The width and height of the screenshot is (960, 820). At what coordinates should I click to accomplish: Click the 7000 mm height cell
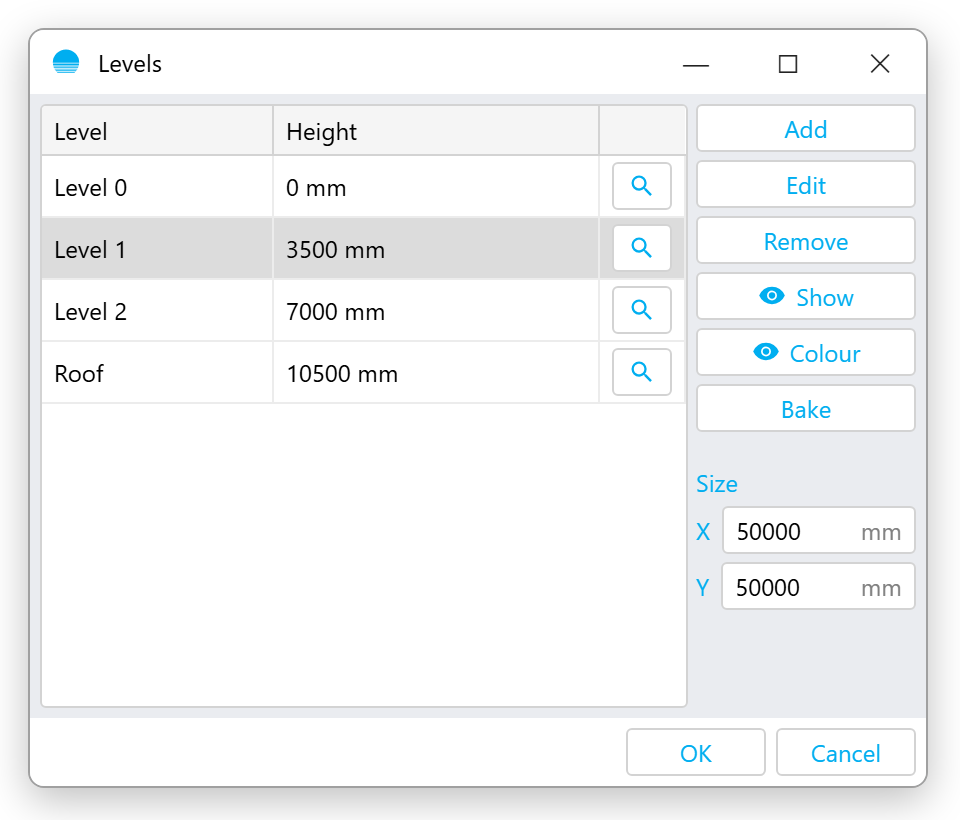point(436,310)
